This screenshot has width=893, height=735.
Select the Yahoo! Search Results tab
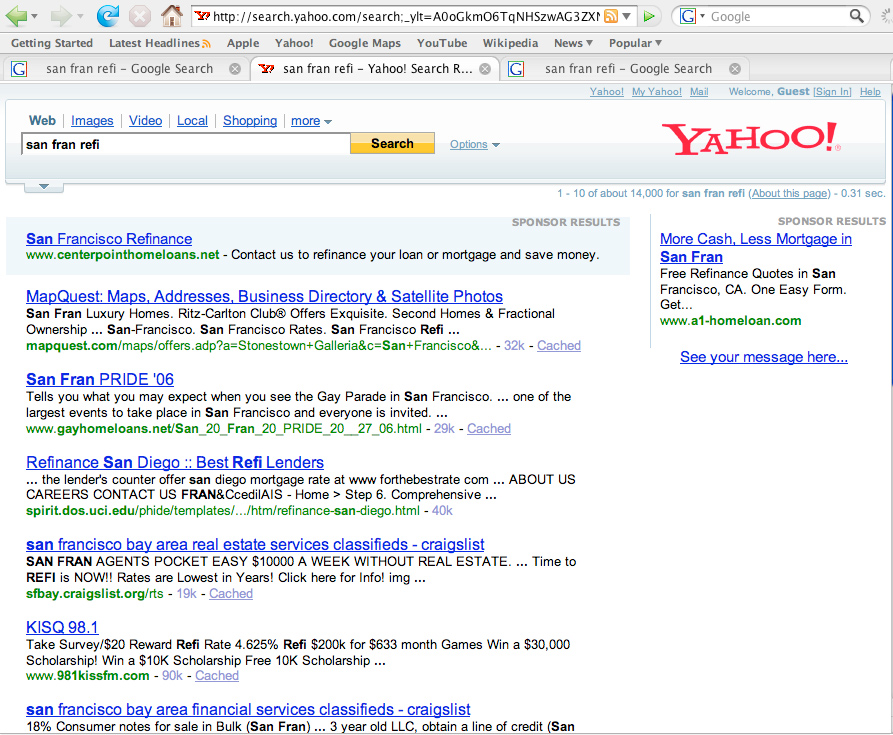375,69
